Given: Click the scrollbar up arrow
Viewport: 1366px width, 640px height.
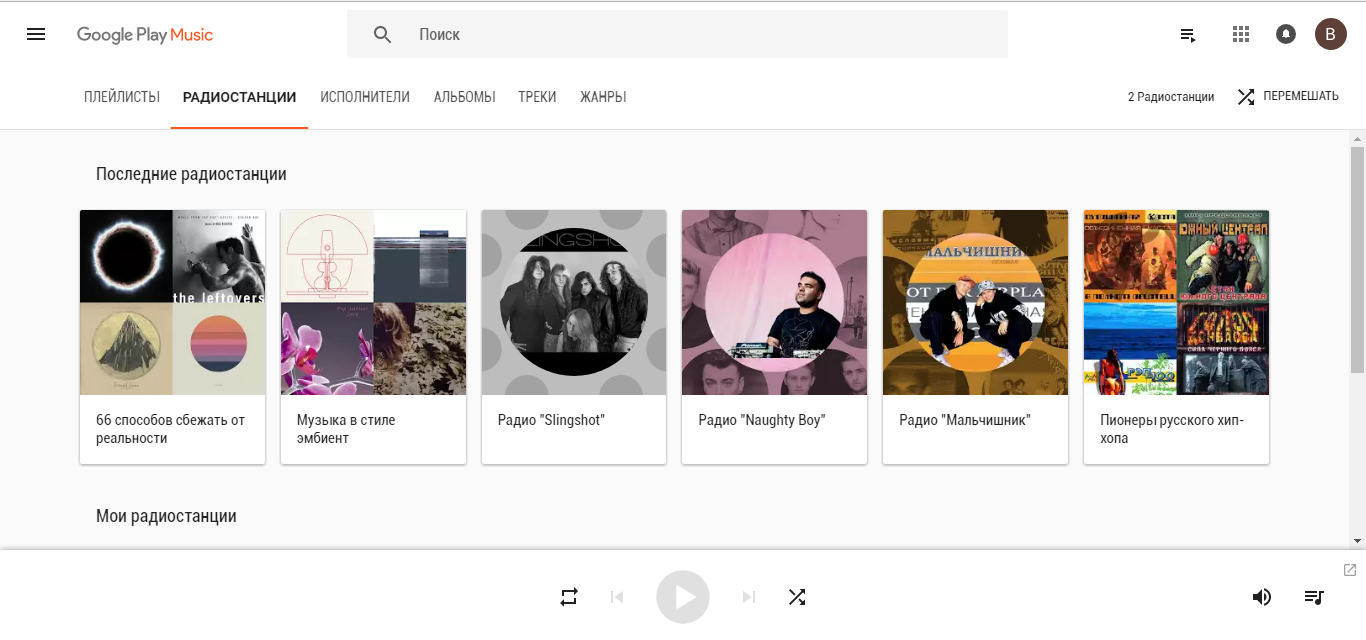Looking at the screenshot, I should point(1357,138).
